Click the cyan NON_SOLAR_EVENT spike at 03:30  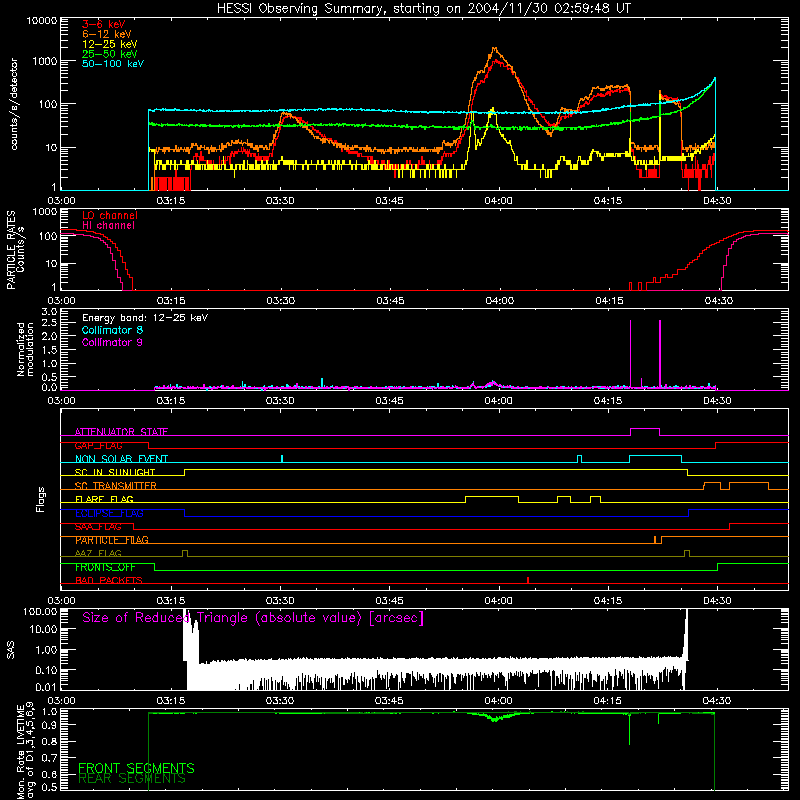point(282,458)
